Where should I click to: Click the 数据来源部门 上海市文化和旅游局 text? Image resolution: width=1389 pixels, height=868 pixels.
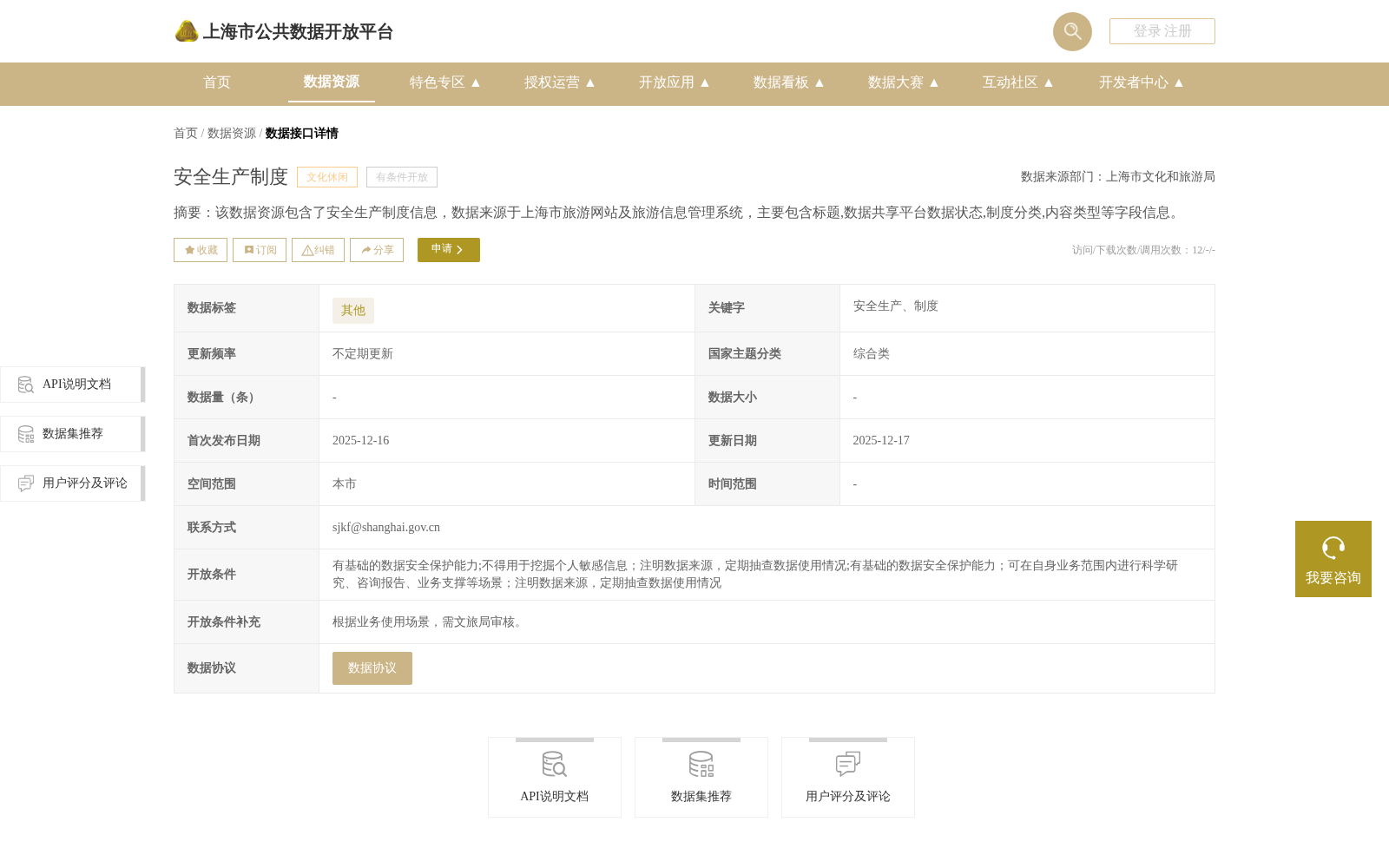[x=1118, y=177]
